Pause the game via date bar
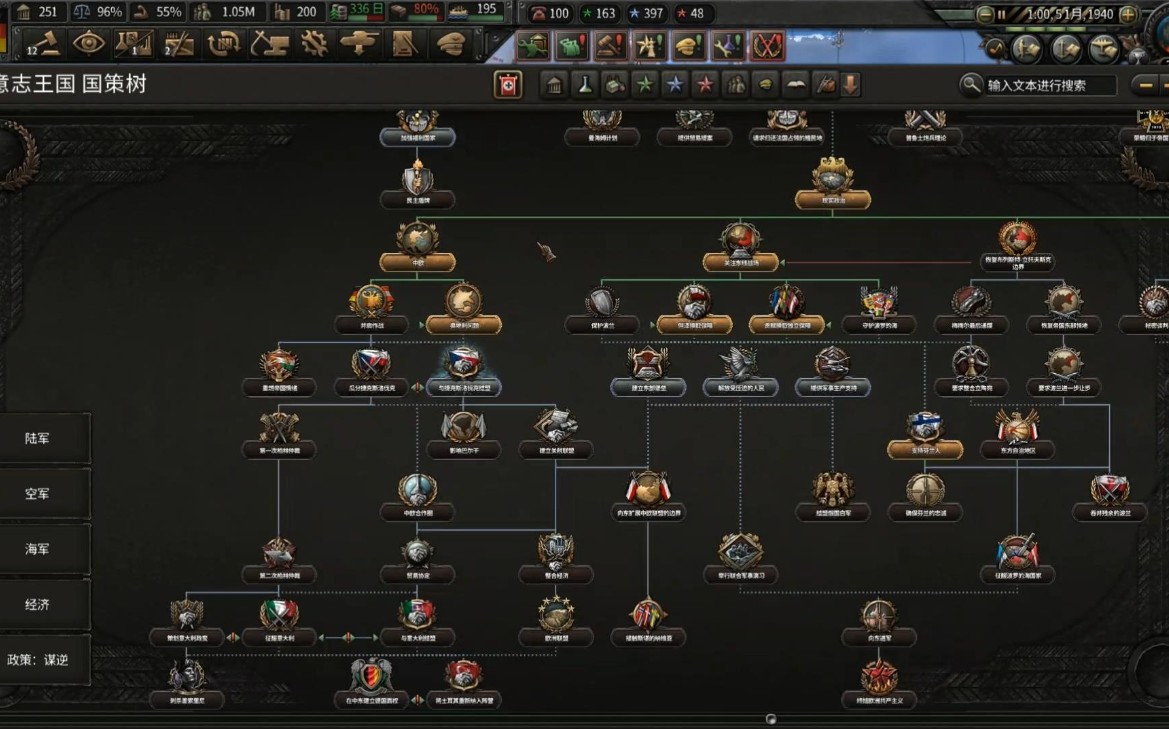This screenshot has width=1169, height=729. [x=1001, y=14]
